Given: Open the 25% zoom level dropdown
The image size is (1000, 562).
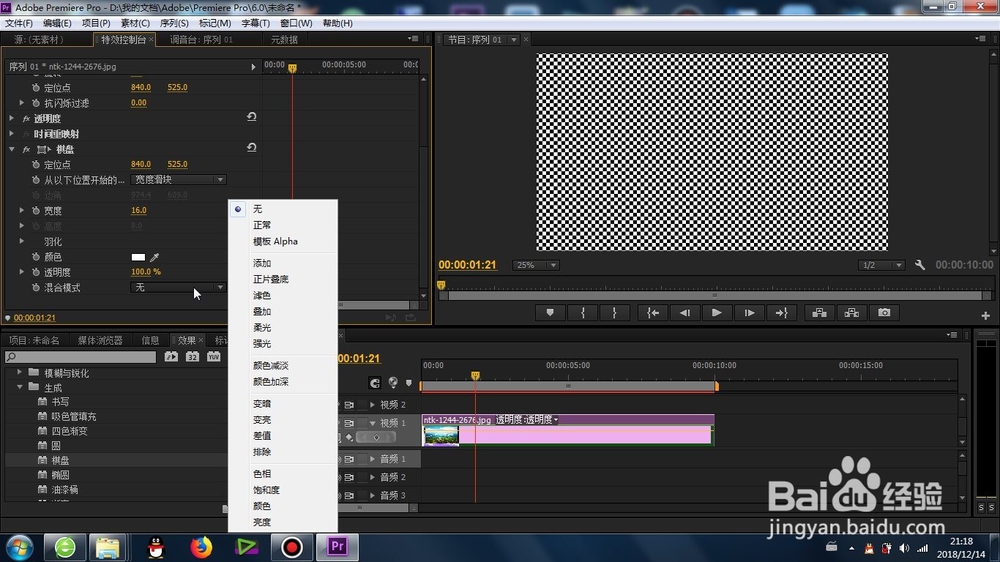Looking at the screenshot, I should tap(536, 265).
